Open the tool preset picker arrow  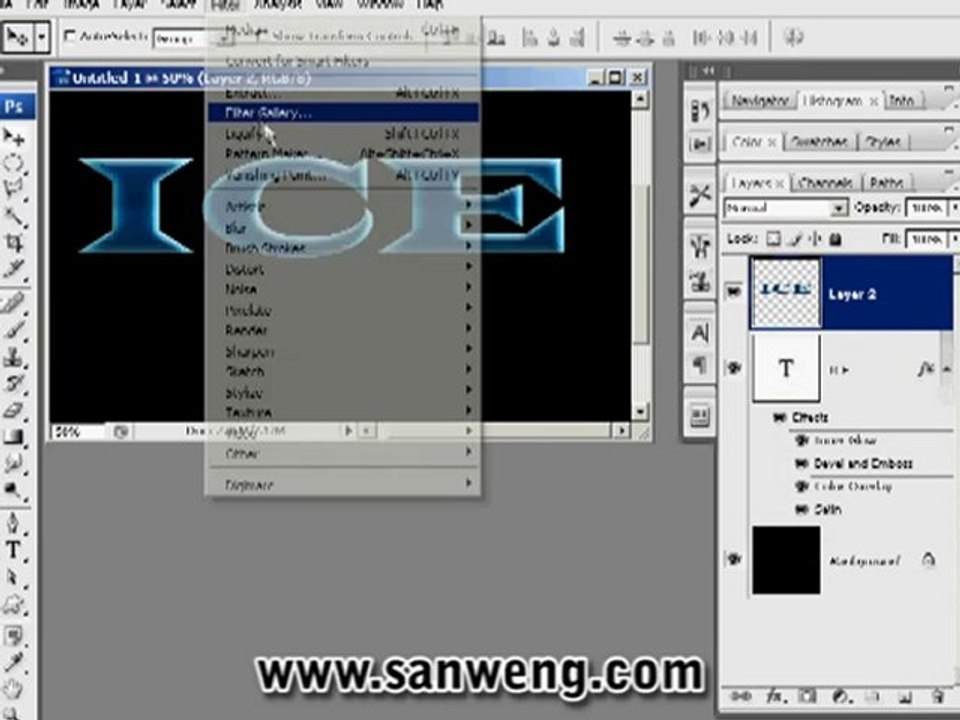click(42, 37)
